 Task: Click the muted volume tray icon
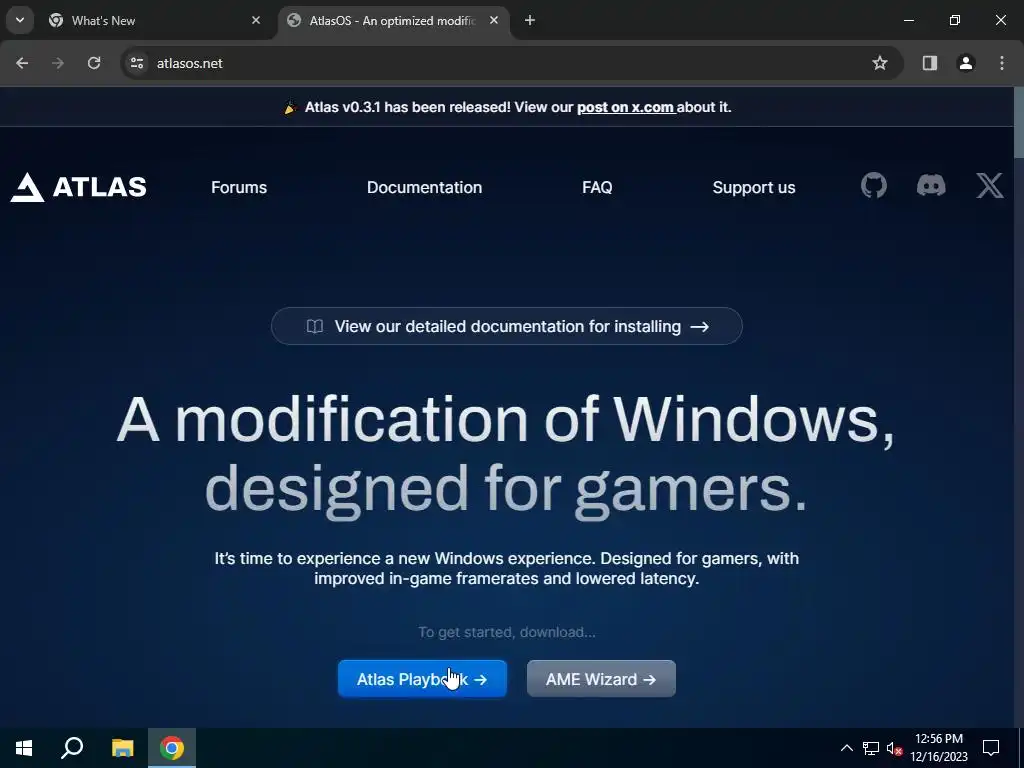[894, 748]
